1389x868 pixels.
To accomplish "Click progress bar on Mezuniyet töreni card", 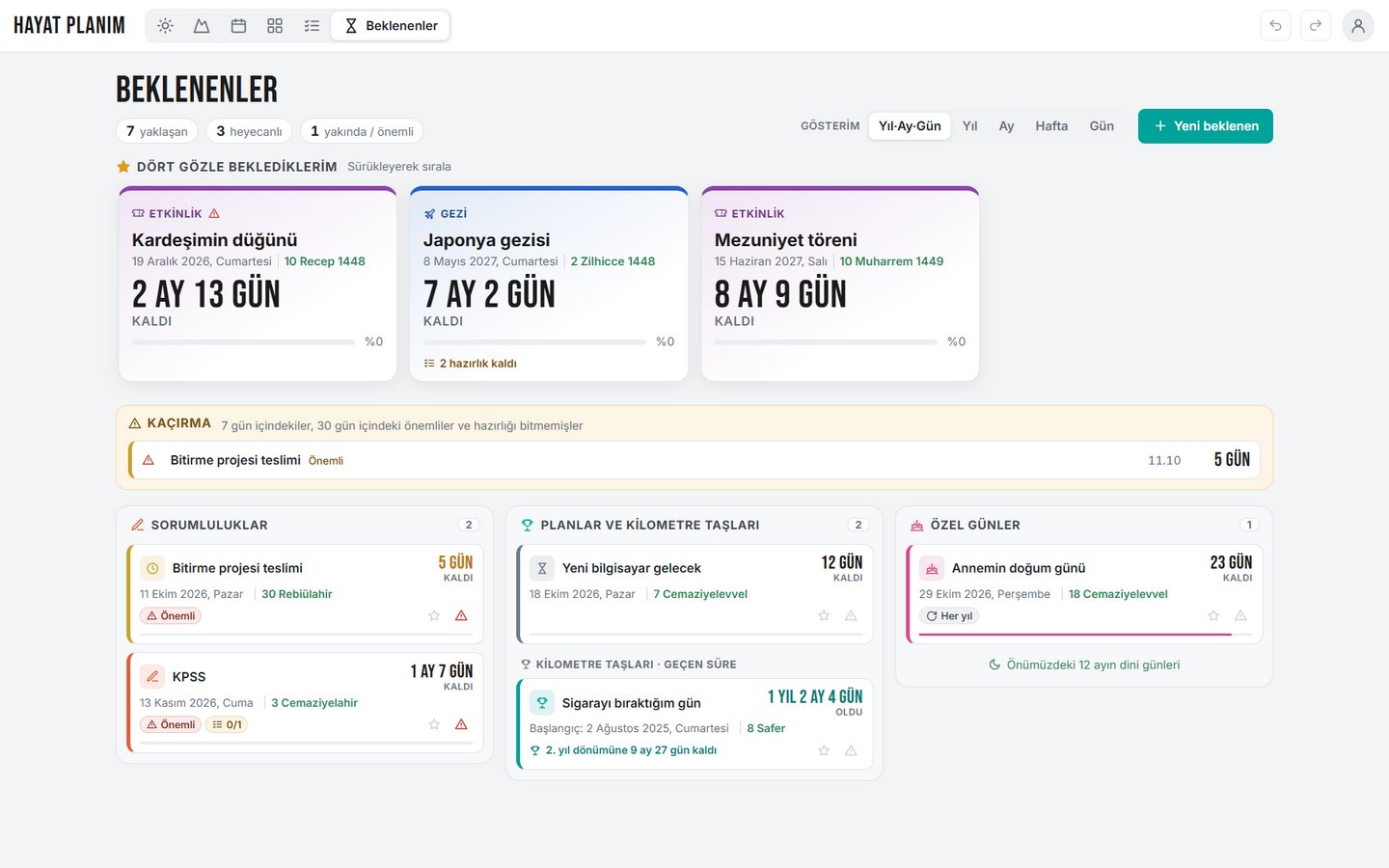I will click(x=826, y=341).
